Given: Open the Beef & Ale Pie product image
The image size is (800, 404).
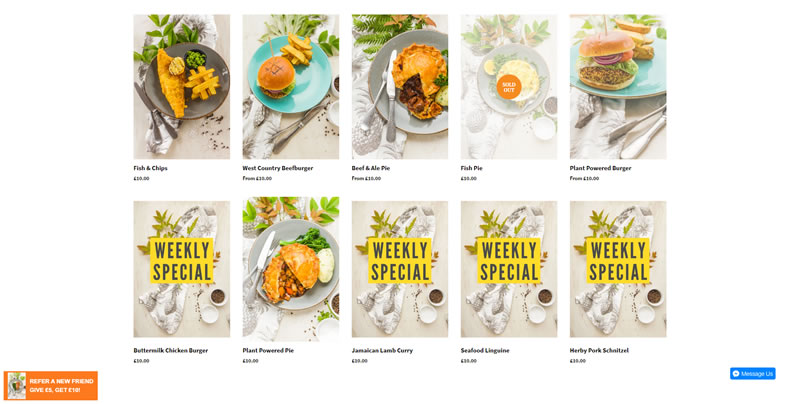Looking at the screenshot, I should 400,87.
